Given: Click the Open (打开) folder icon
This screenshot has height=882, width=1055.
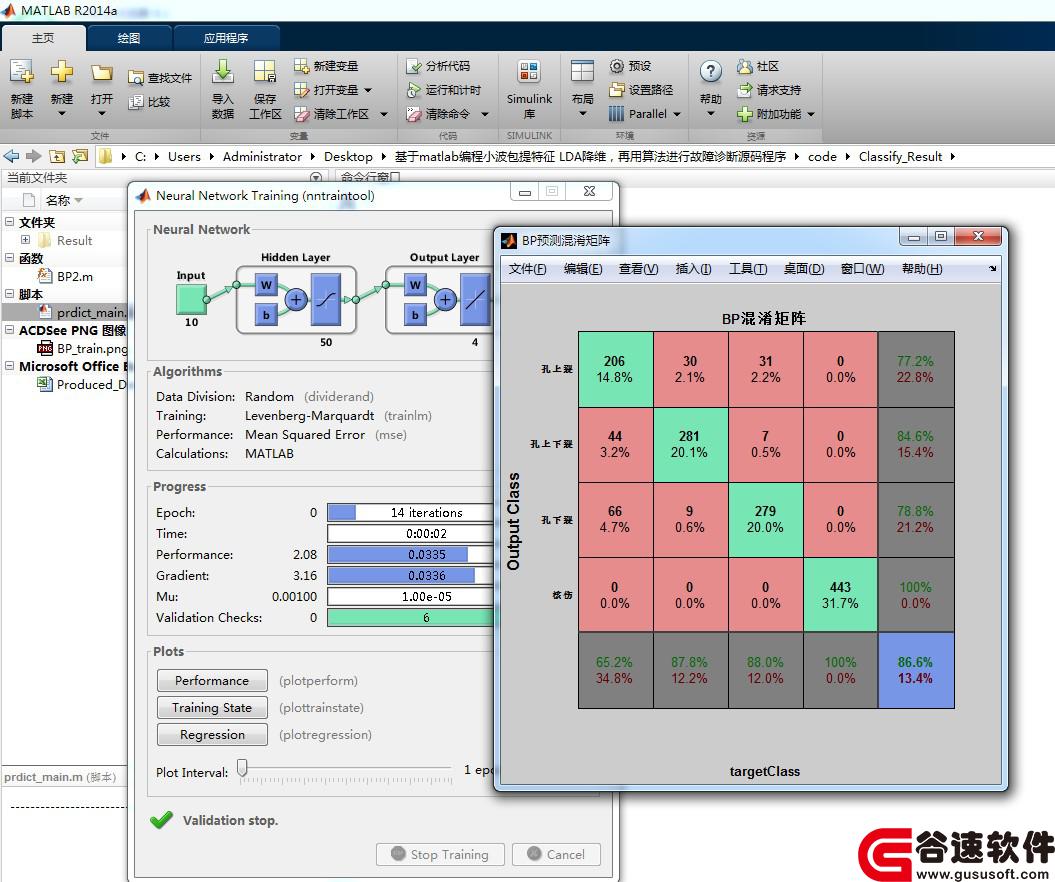Looking at the screenshot, I should (x=102, y=72).
